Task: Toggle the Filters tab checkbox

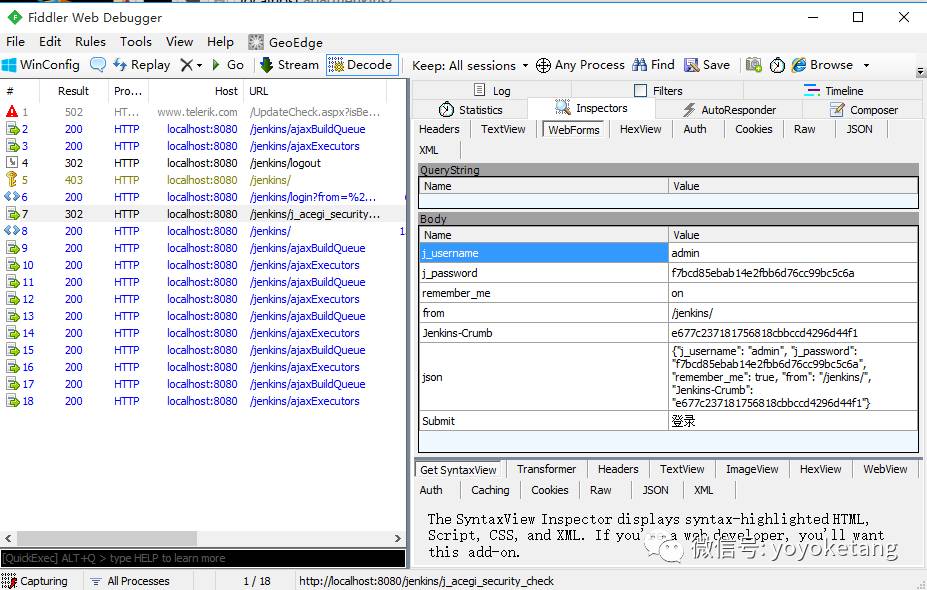Action: pyautogui.click(x=640, y=90)
